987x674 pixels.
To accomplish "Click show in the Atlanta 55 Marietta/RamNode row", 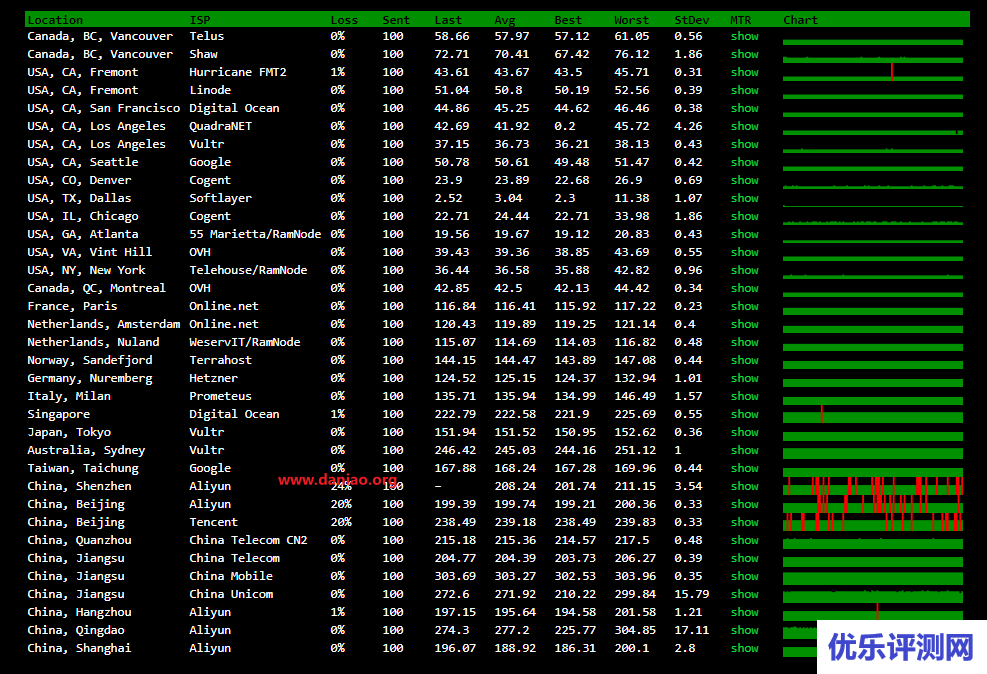I will 744,234.
